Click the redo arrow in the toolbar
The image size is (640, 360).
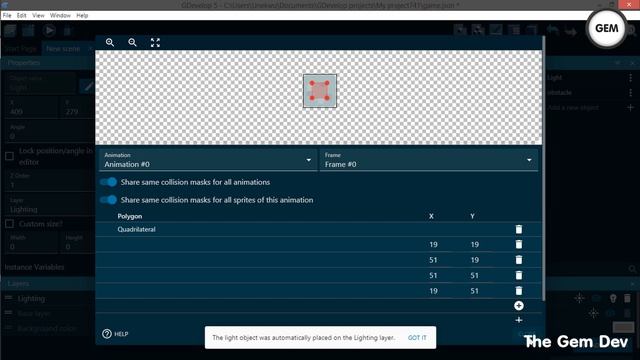(x=571, y=31)
